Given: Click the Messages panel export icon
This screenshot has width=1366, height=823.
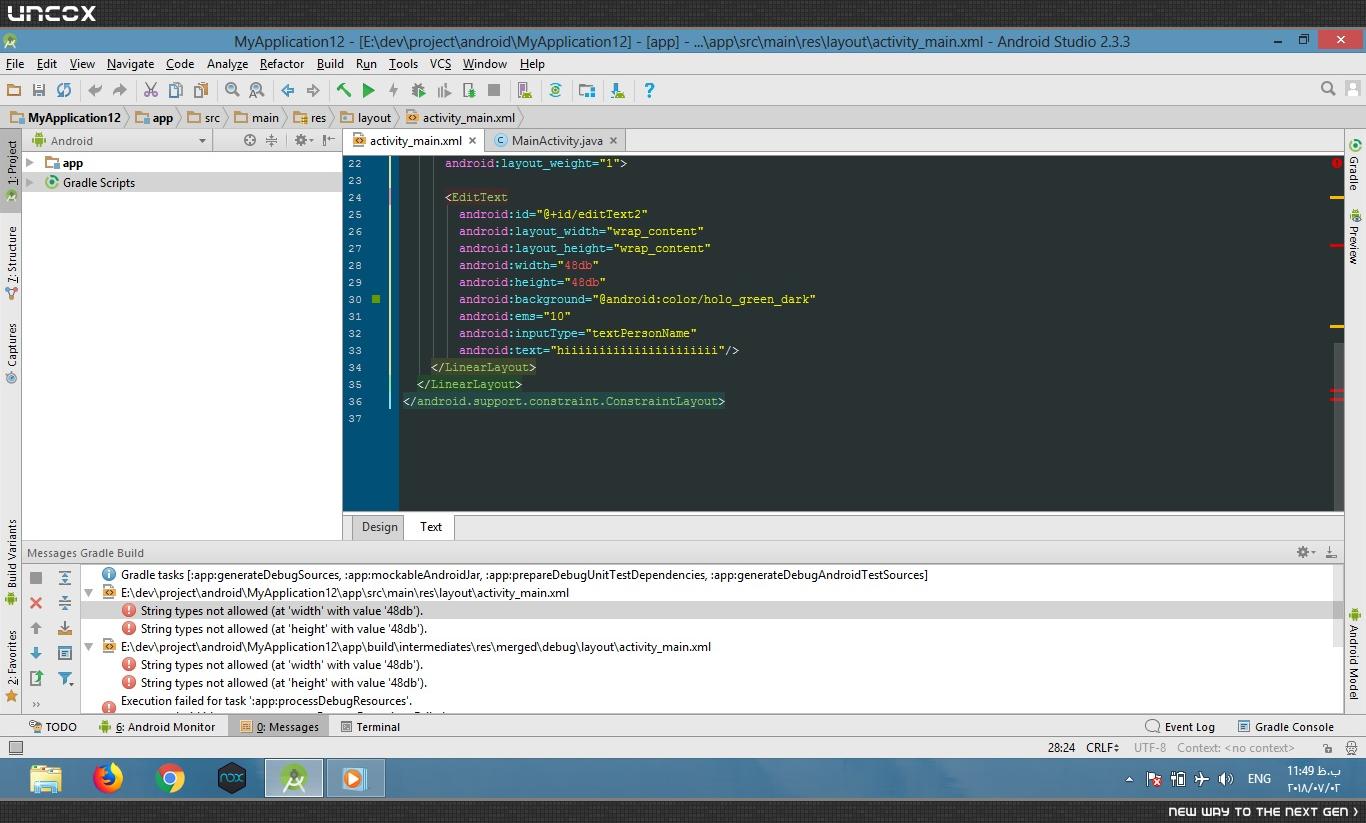Looking at the screenshot, I should click(36, 678).
